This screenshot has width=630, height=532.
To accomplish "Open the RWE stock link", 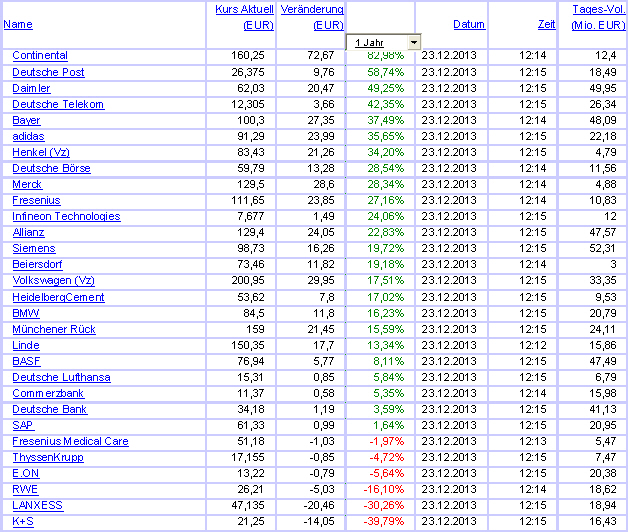I will pos(25,490).
